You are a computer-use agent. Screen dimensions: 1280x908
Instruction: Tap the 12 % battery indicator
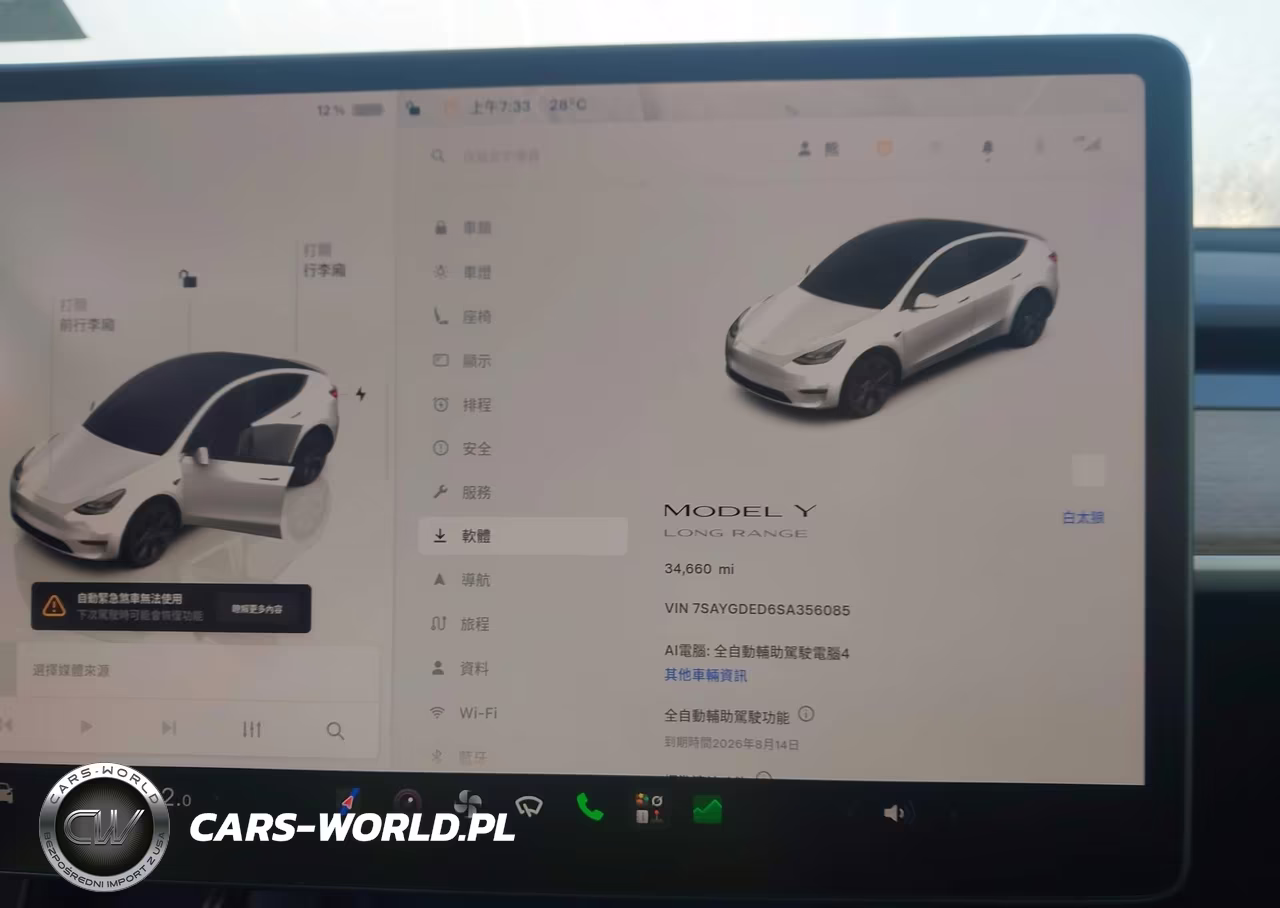(350, 110)
